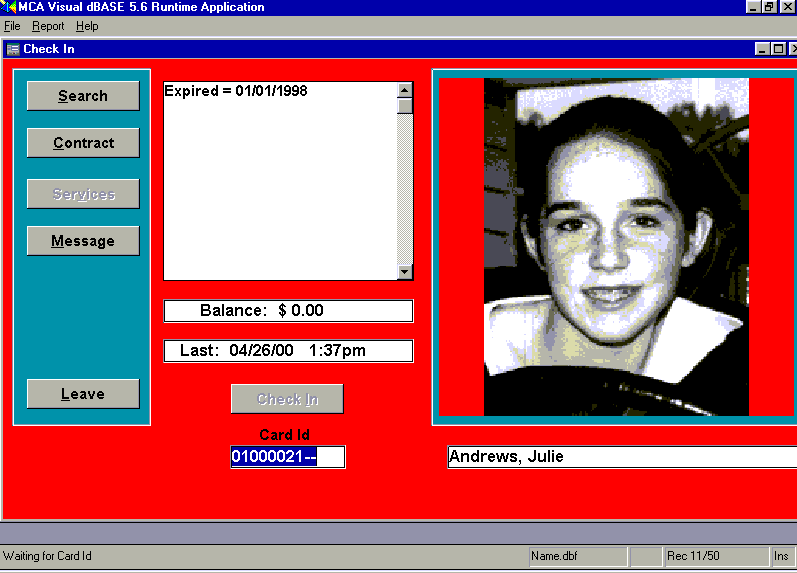Click the Waiting for Card Id status text

click(47, 556)
